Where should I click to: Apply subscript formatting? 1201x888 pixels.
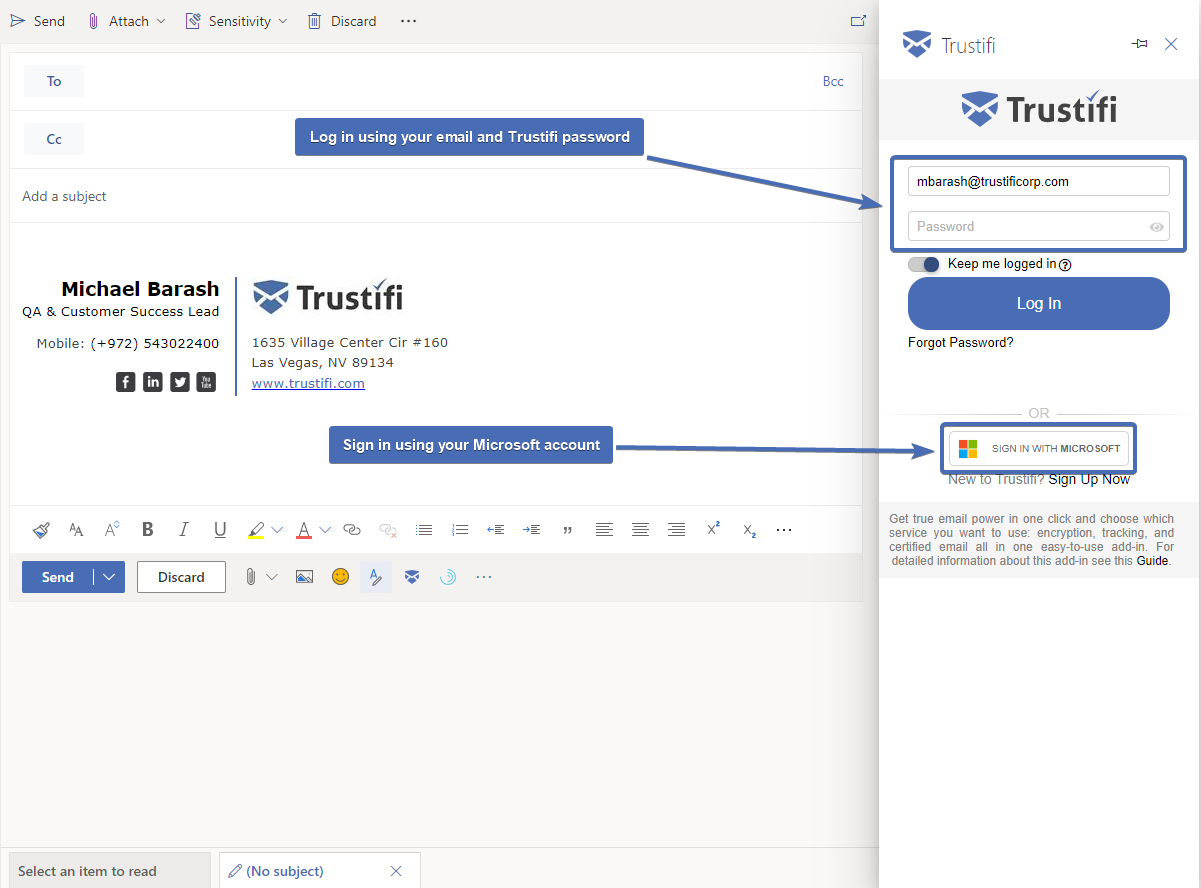(749, 531)
